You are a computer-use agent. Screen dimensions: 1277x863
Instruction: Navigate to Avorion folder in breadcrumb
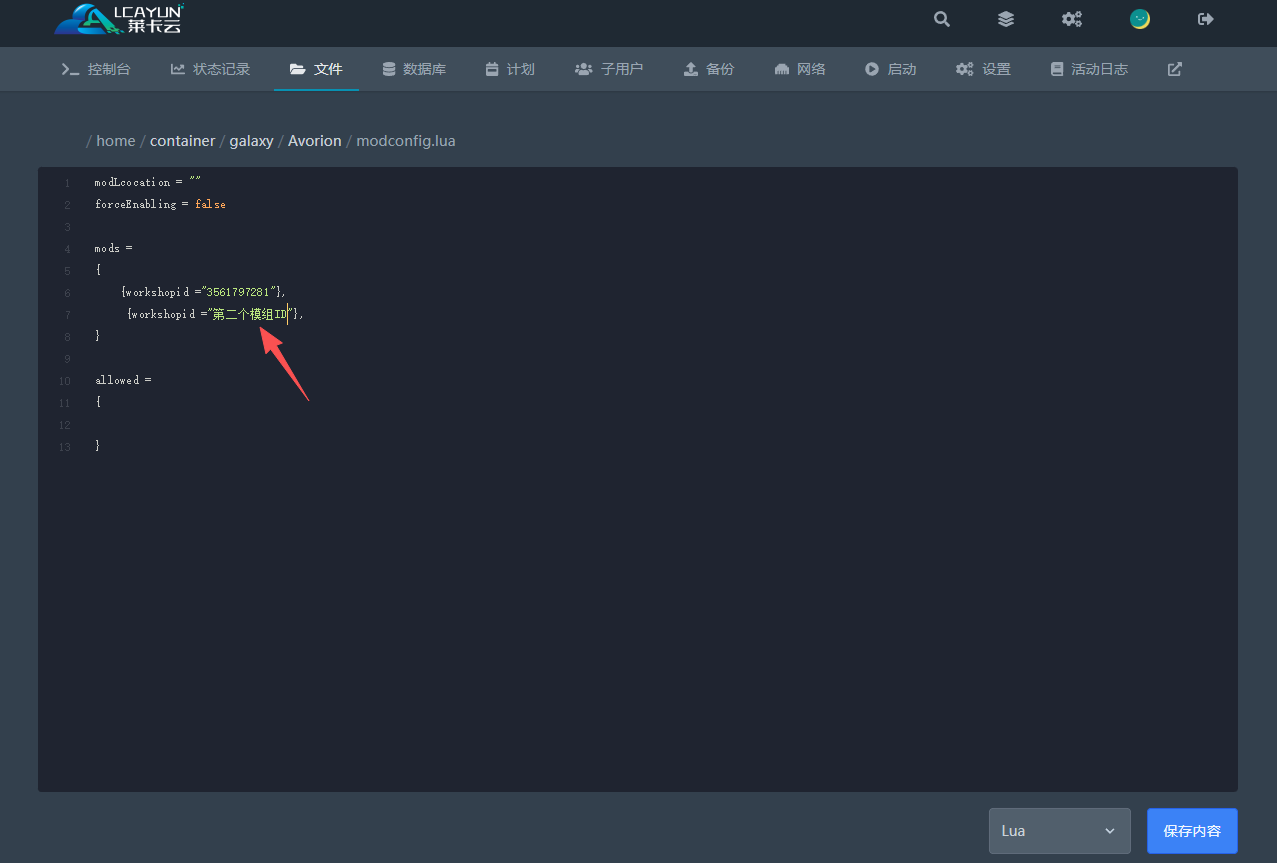click(314, 141)
